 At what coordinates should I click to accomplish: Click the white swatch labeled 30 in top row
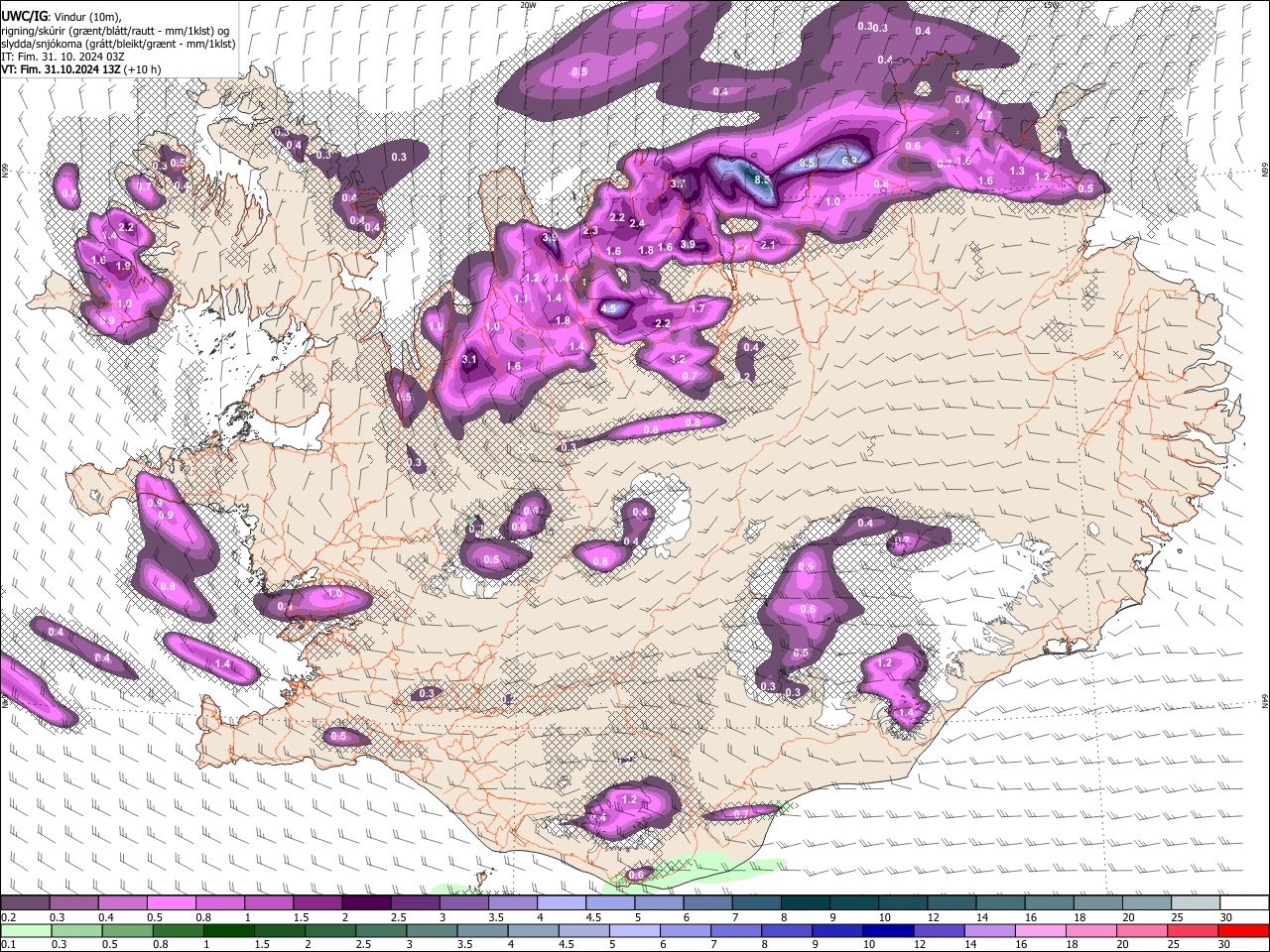pos(1245,903)
